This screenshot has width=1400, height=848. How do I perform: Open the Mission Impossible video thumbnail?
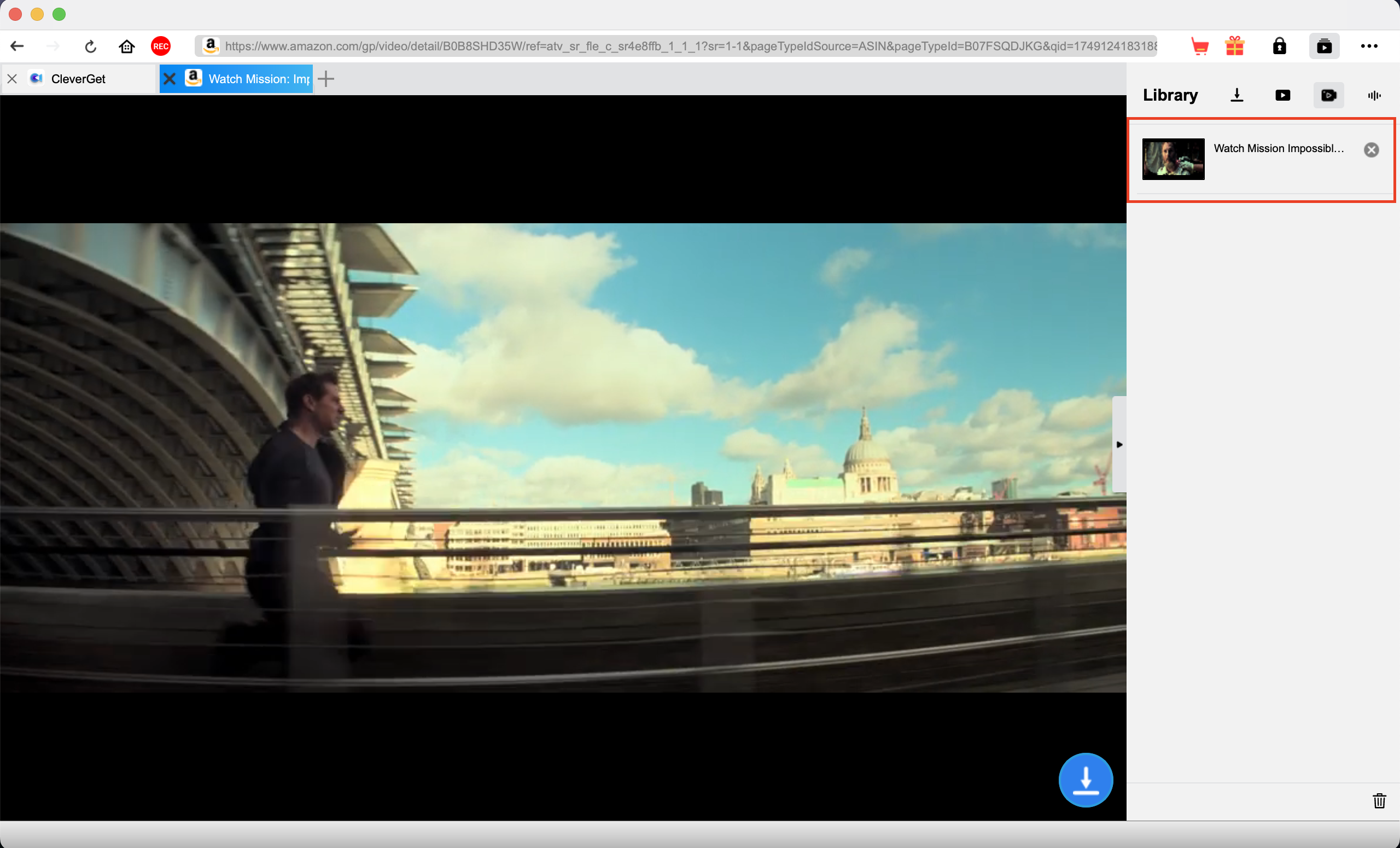pos(1173,159)
